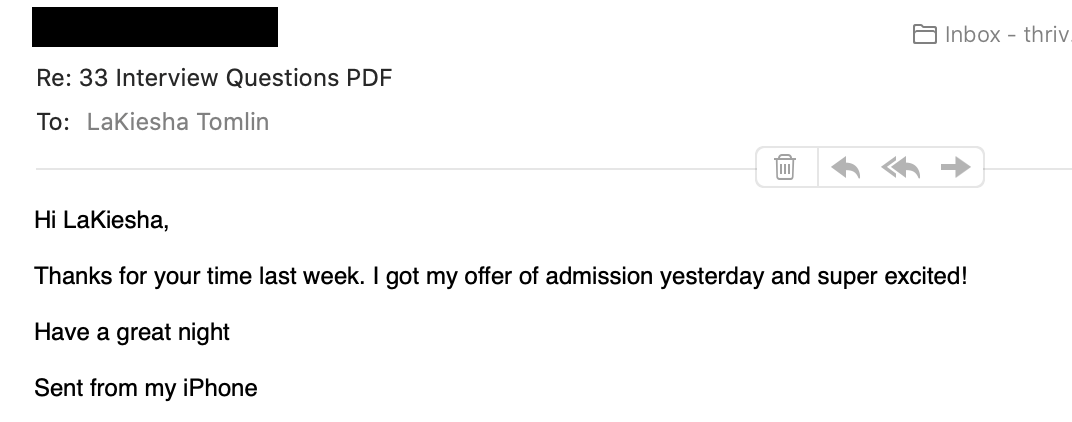Delete this email with the trash icon
Viewport: 1072px width, 422px height.
click(785, 167)
